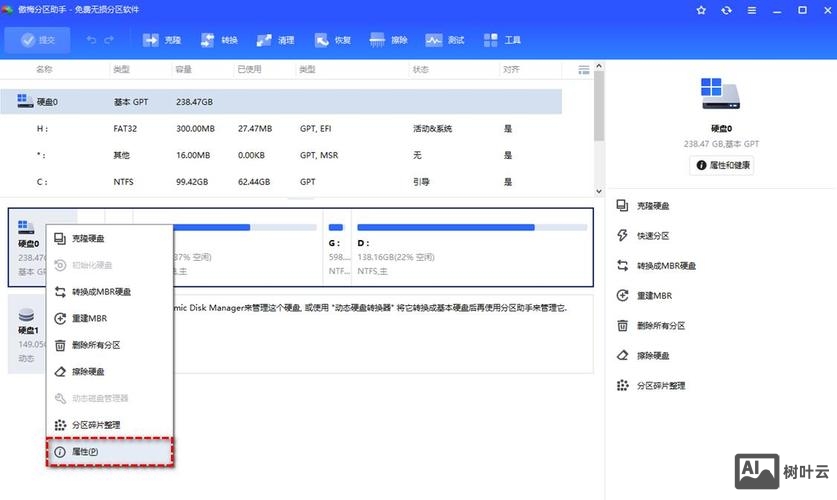Open the 清理 (clean) toolbar menu
Image resolution: width=837 pixels, height=500 pixels.
coord(275,40)
